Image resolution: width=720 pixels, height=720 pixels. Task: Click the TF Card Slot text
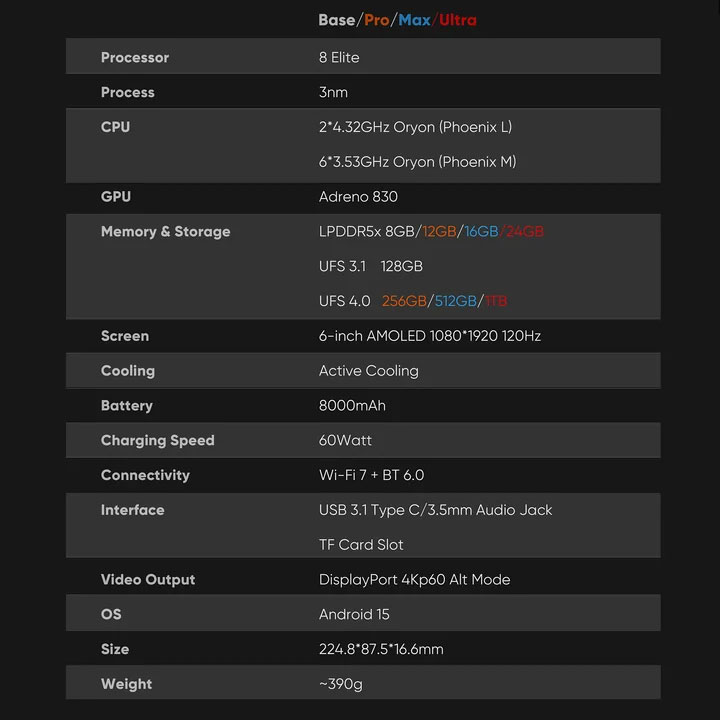361,545
